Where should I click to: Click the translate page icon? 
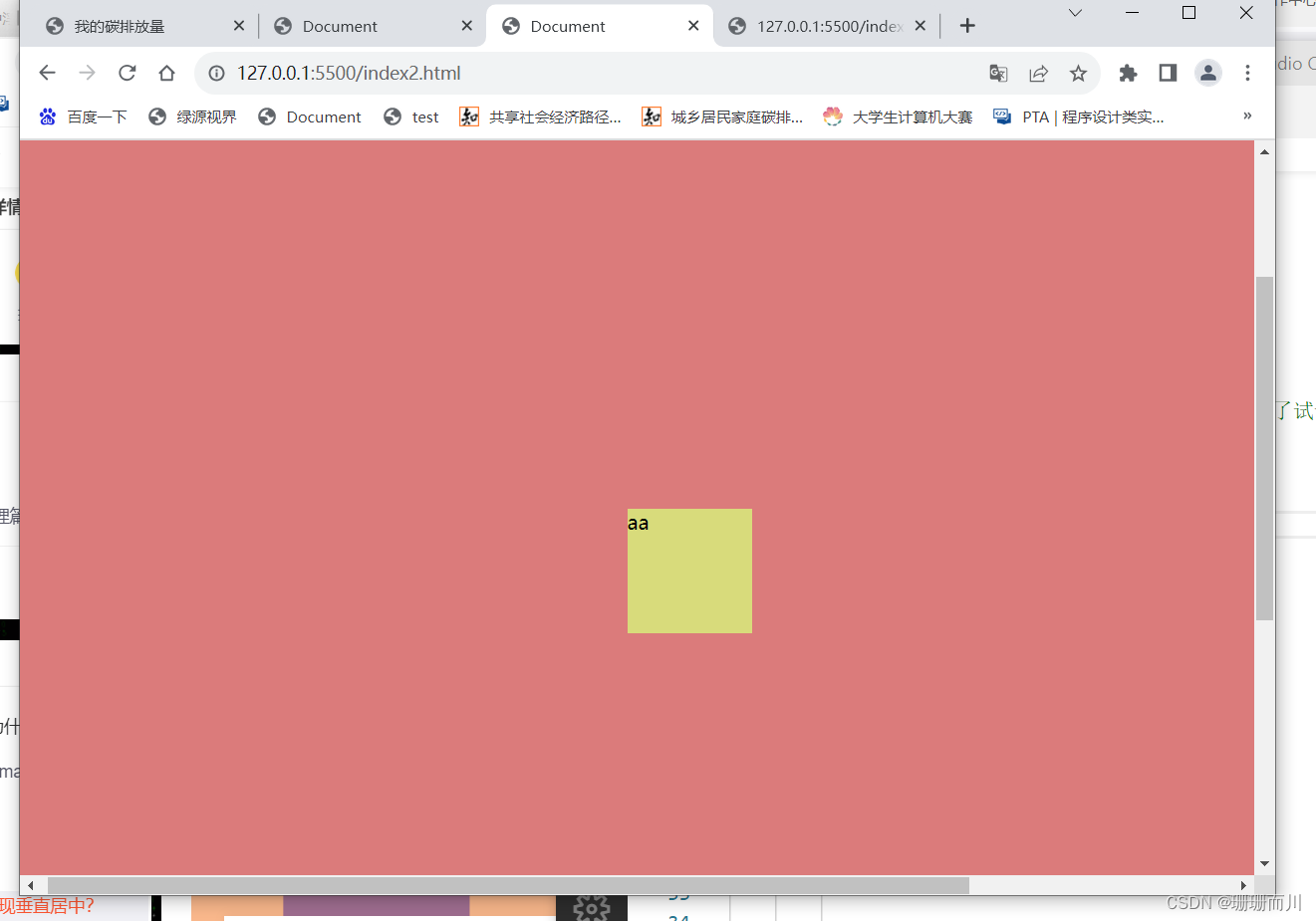(x=998, y=73)
